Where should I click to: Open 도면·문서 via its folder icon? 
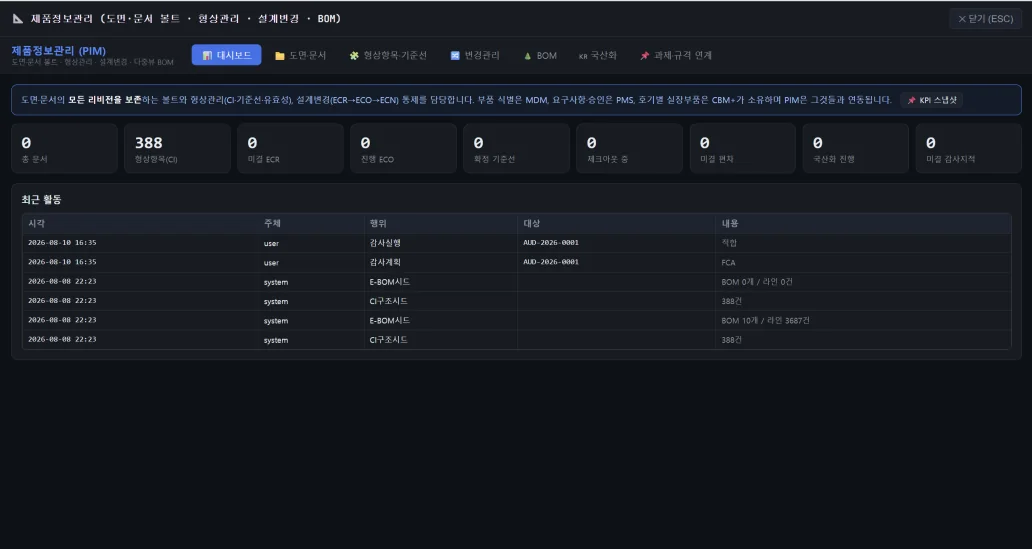pyautogui.click(x=279, y=56)
